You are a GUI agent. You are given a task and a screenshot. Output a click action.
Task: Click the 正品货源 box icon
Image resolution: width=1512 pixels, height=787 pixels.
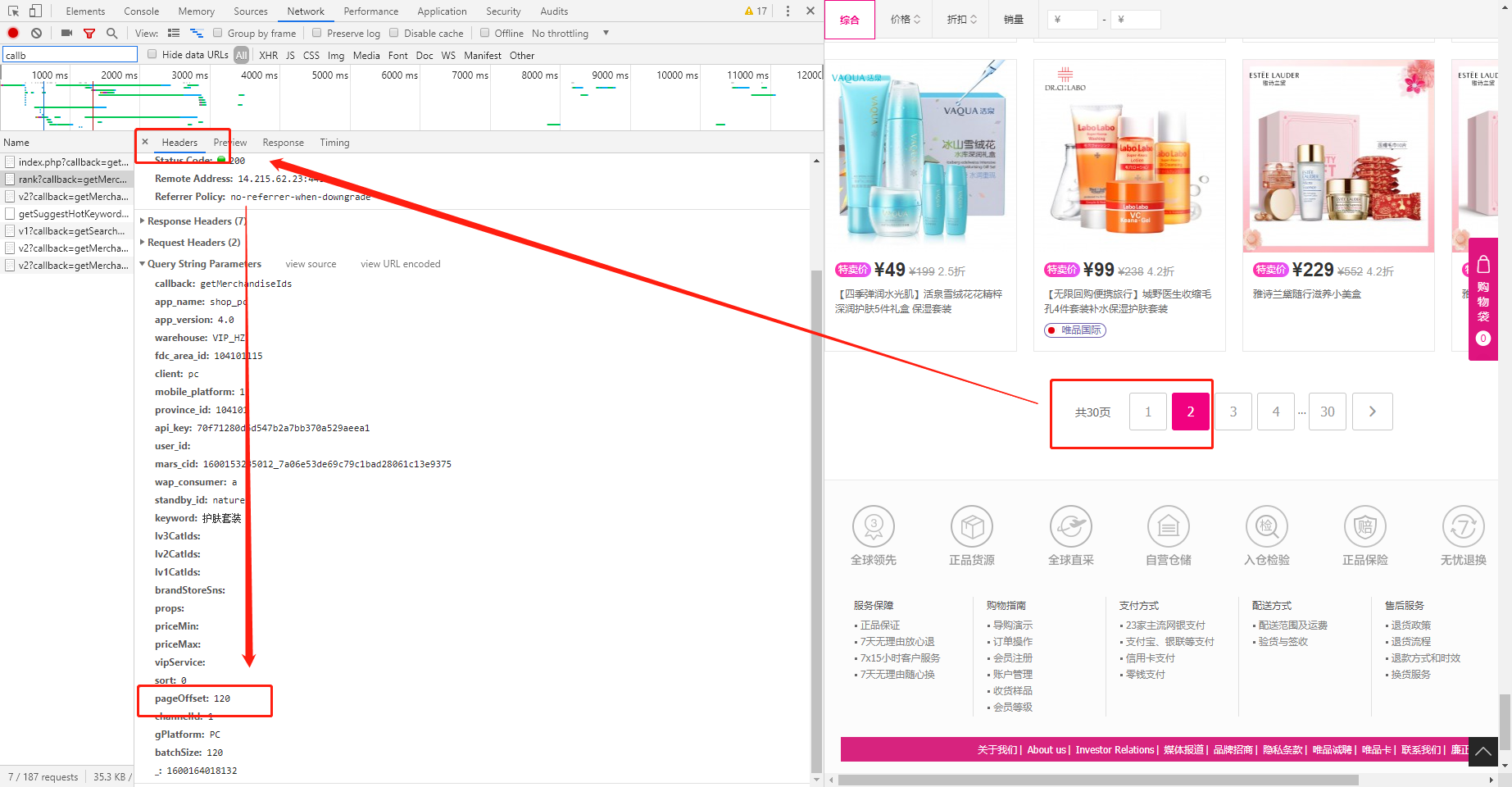[972, 526]
